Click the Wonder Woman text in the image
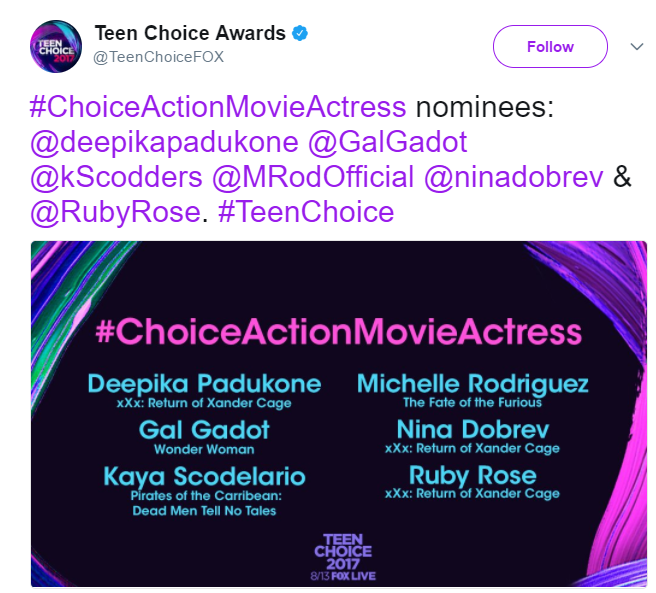The width and height of the screenshot is (656, 593). pyautogui.click(x=205, y=449)
